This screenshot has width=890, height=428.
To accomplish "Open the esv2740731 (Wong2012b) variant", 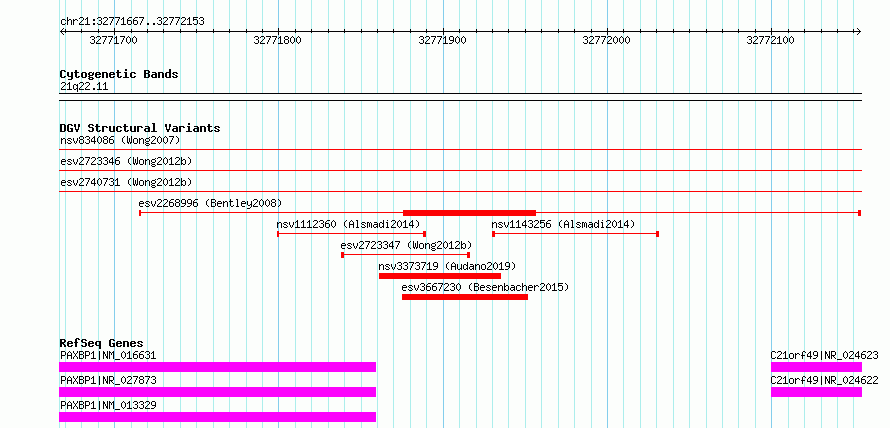I will click(126, 182).
